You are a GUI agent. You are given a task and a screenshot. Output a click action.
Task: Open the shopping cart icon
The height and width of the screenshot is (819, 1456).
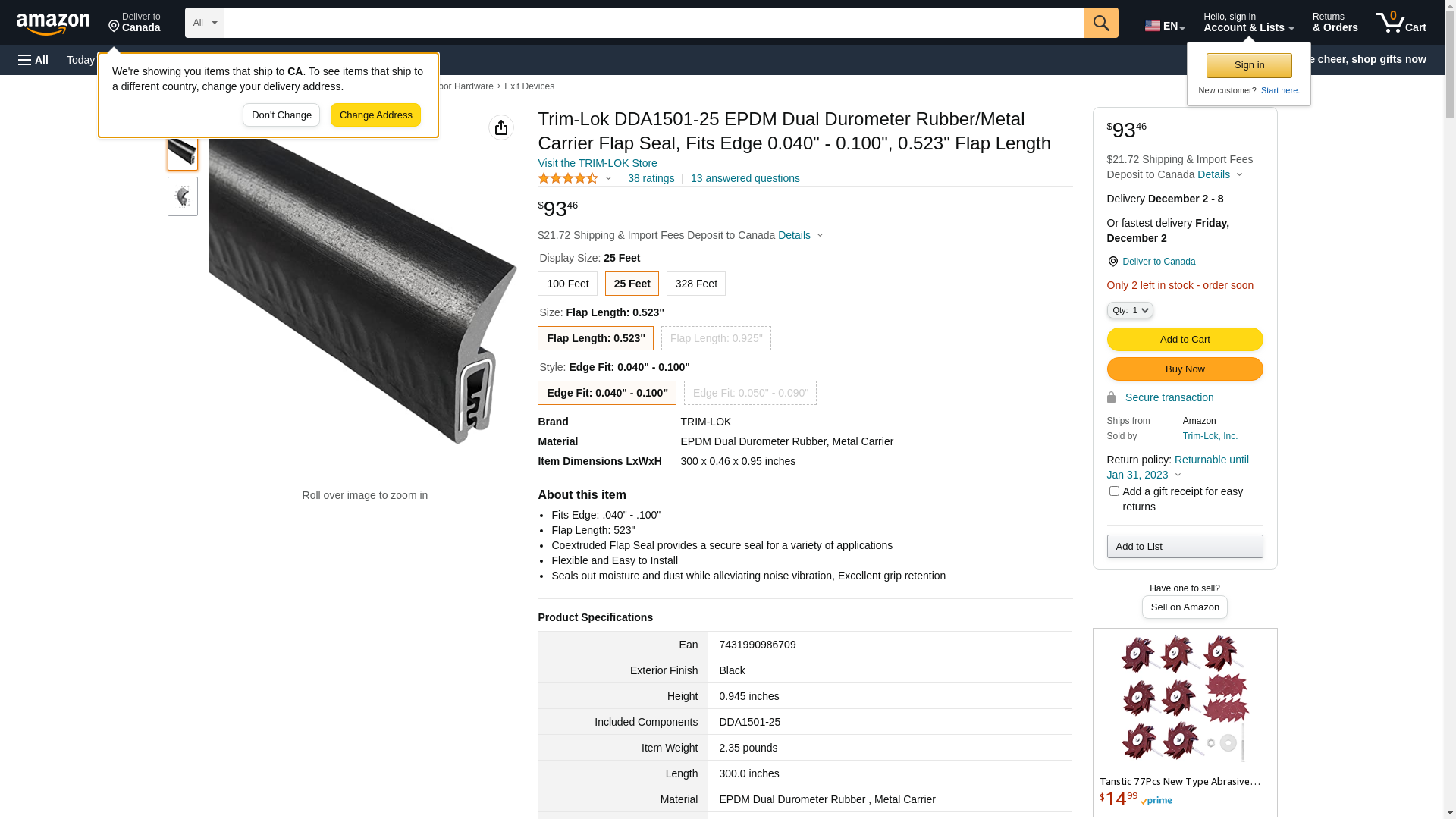[x=1401, y=23]
